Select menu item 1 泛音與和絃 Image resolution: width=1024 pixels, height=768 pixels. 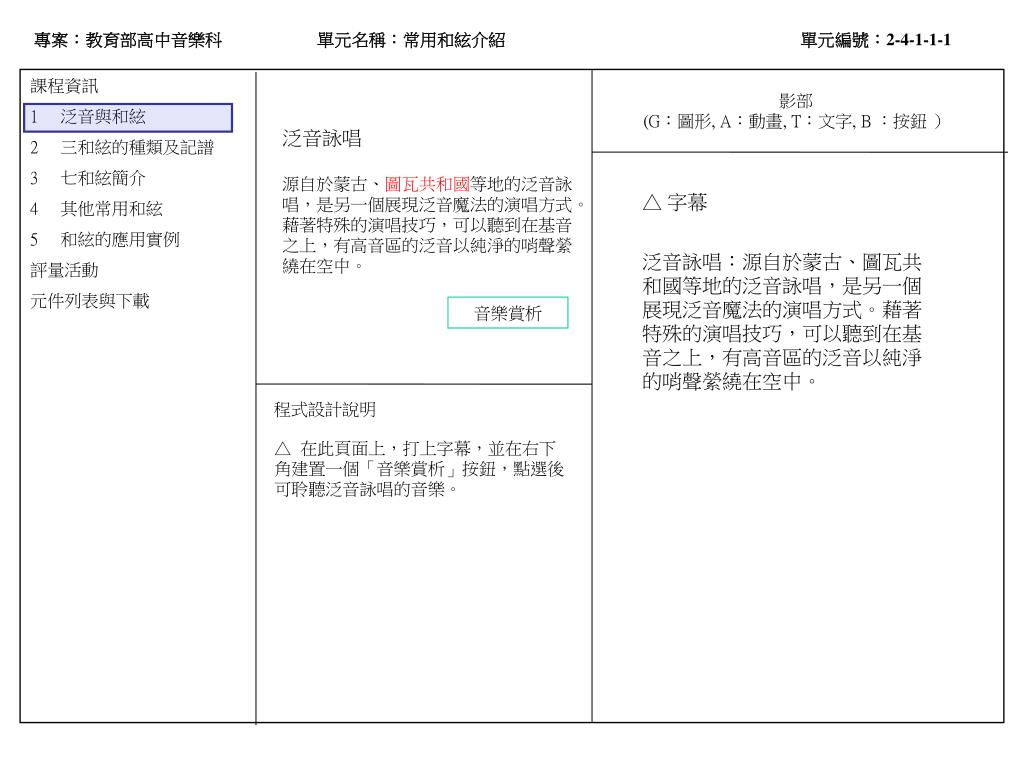point(128,118)
